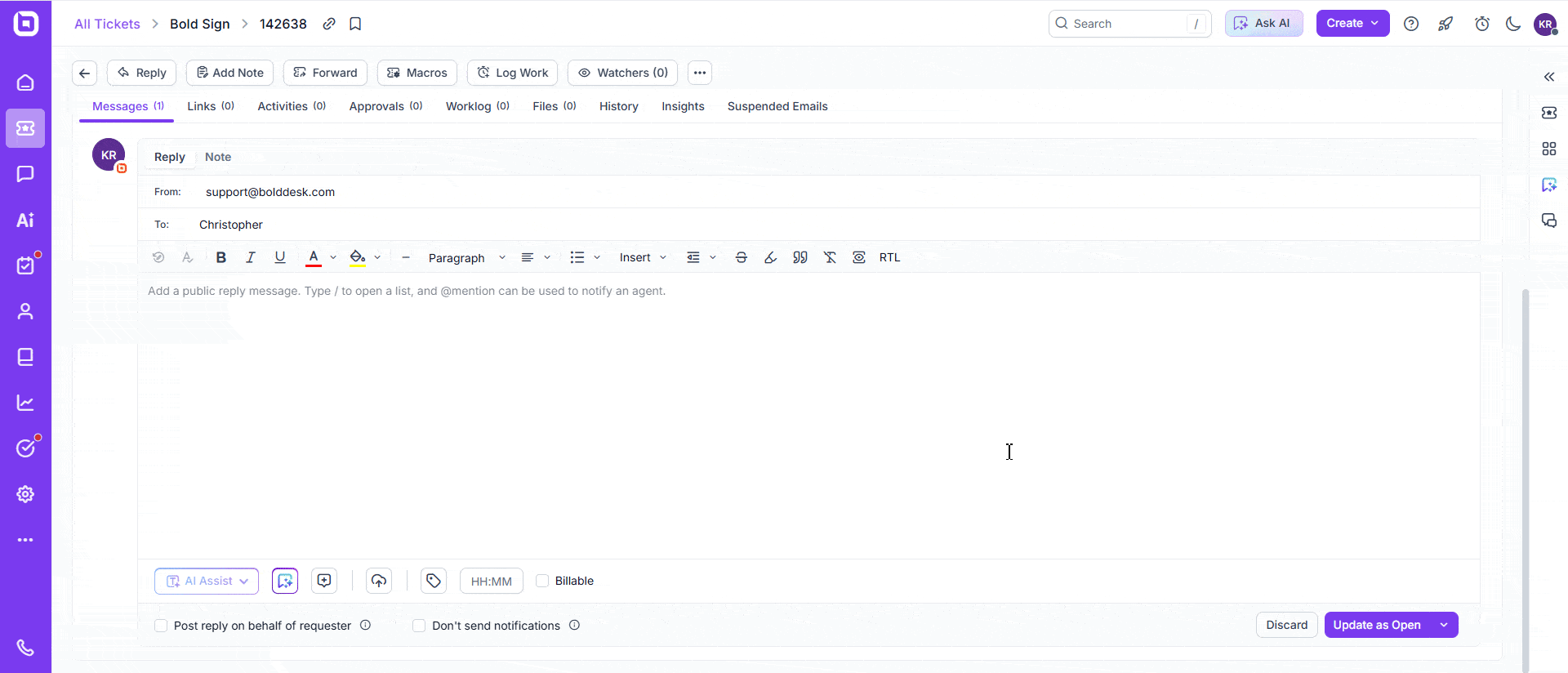
Task: Open Reports chart icon in sidebar
Action: click(25, 403)
